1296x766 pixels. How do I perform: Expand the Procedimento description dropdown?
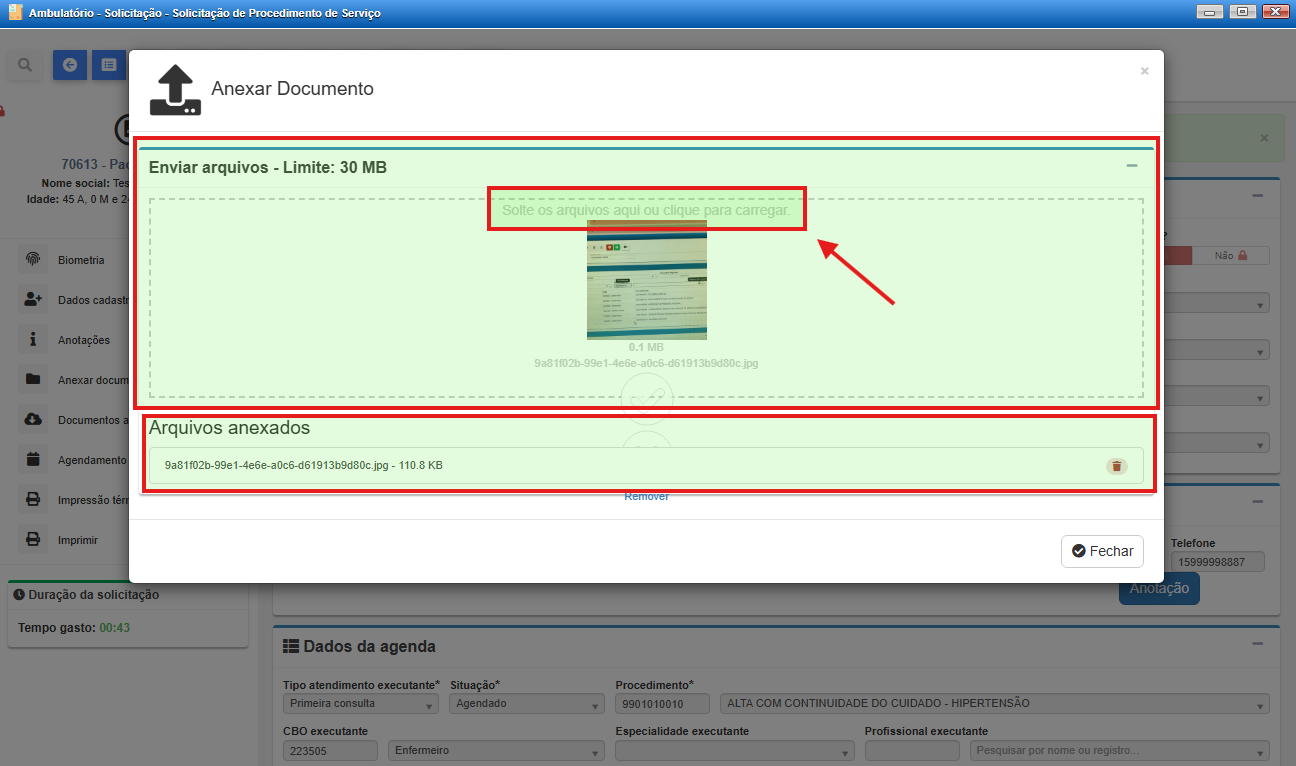coord(993,704)
